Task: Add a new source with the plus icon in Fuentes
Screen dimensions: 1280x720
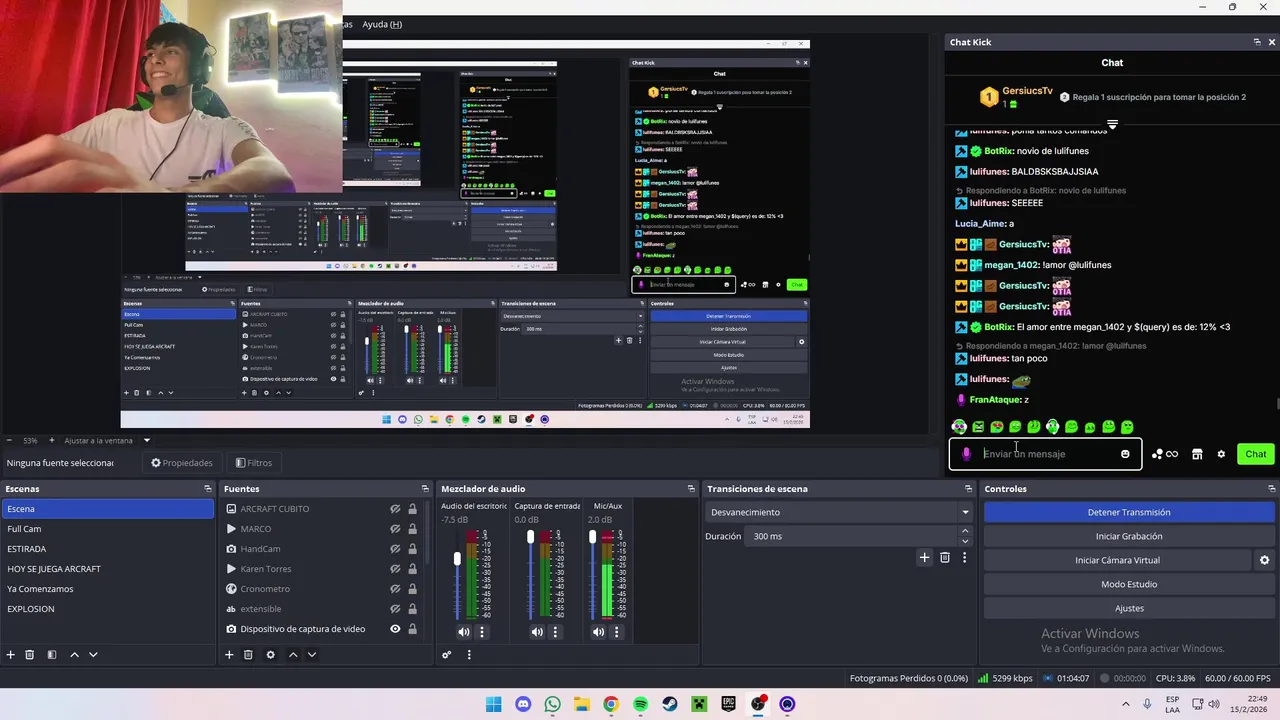Action: point(229,655)
